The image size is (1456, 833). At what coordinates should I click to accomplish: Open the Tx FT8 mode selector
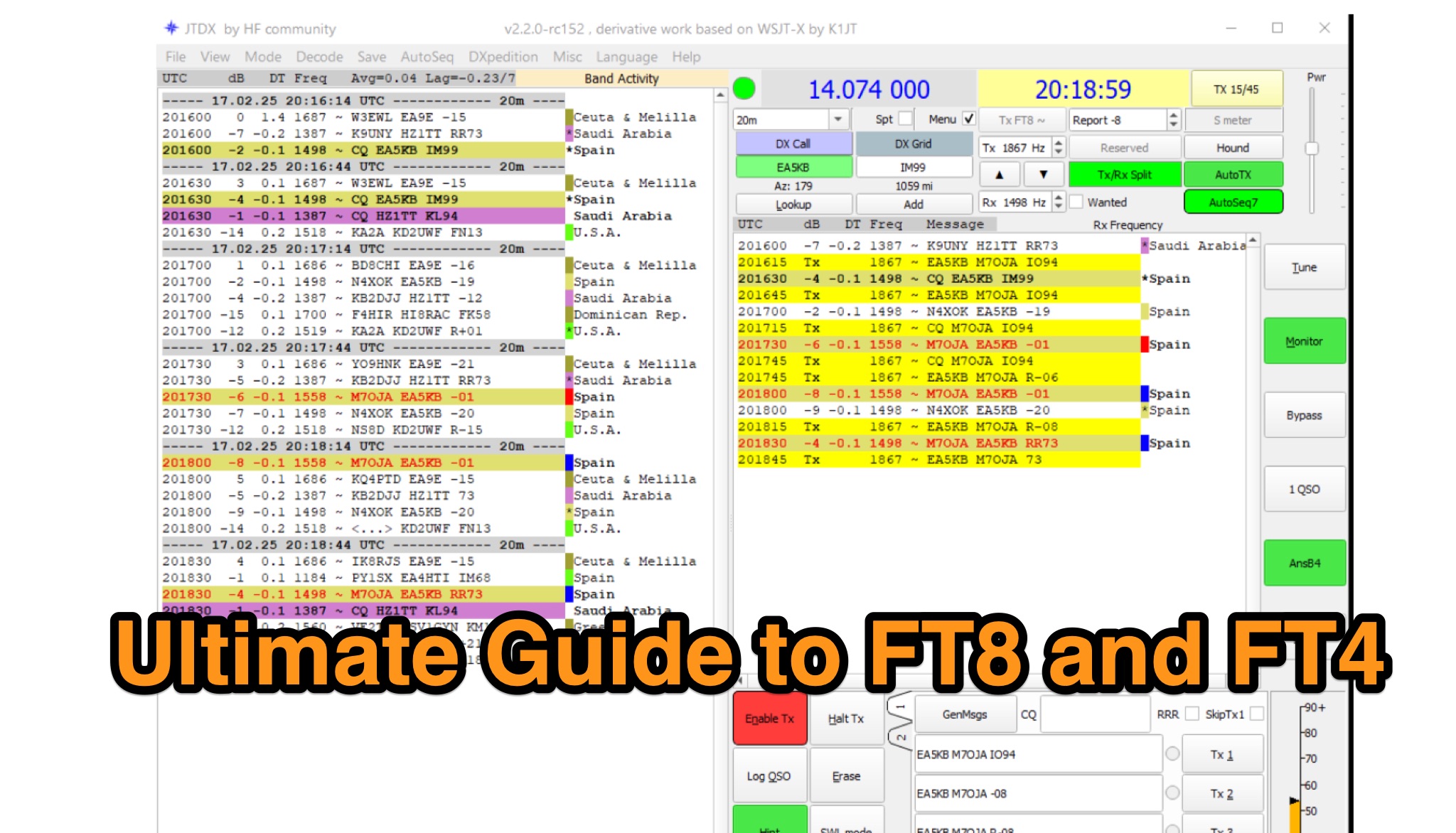(x=1022, y=119)
